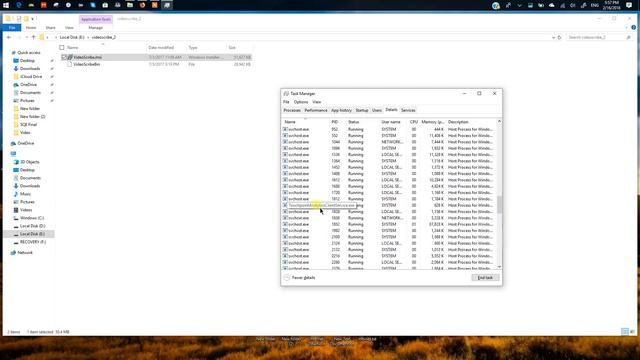Open Windows (C:) drive in sidebar

pyautogui.click(x=32, y=218)
